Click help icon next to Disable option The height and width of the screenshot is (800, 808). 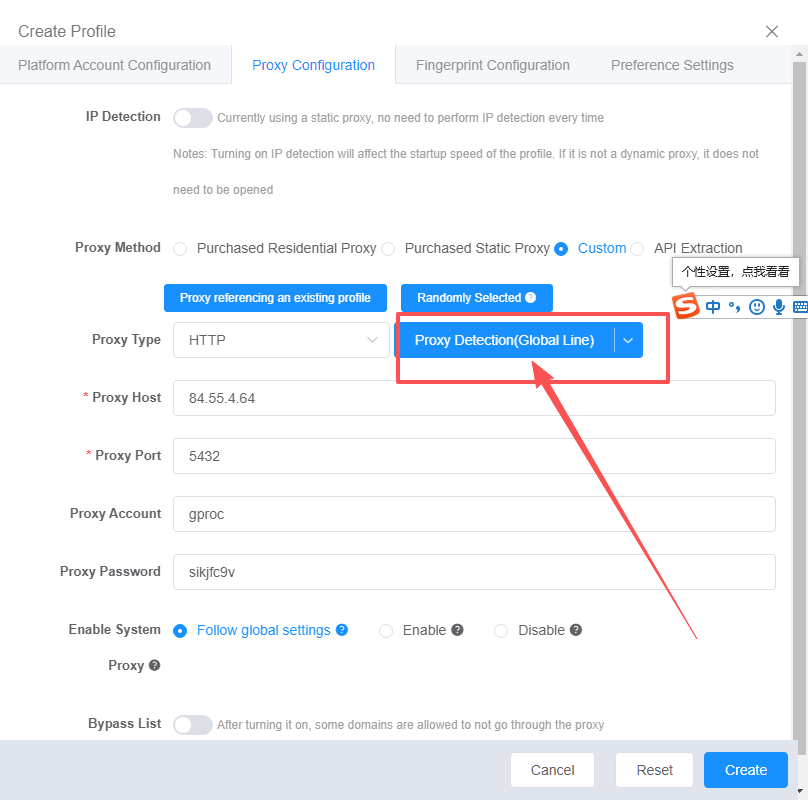pos(576,630)
